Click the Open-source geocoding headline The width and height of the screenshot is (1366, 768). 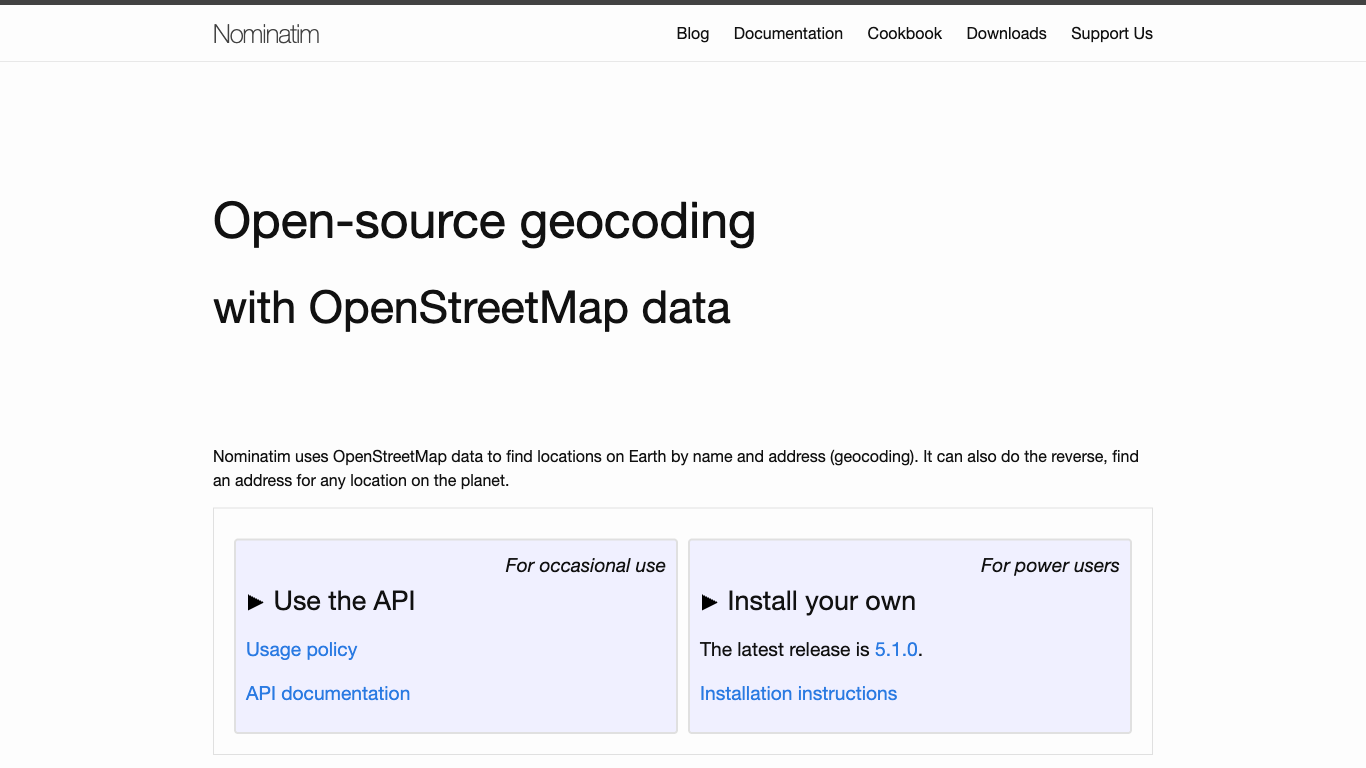pos(484,221)
